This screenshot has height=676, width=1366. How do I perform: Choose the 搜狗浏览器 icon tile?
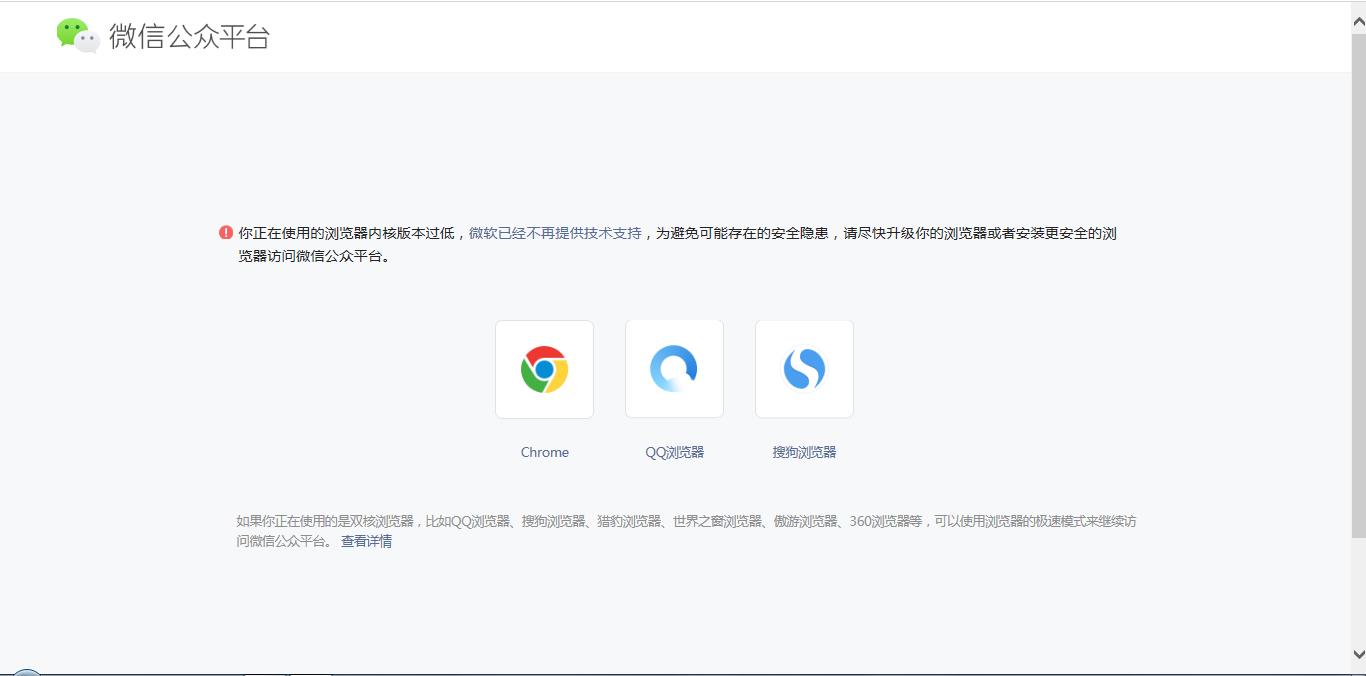(804, 369)
